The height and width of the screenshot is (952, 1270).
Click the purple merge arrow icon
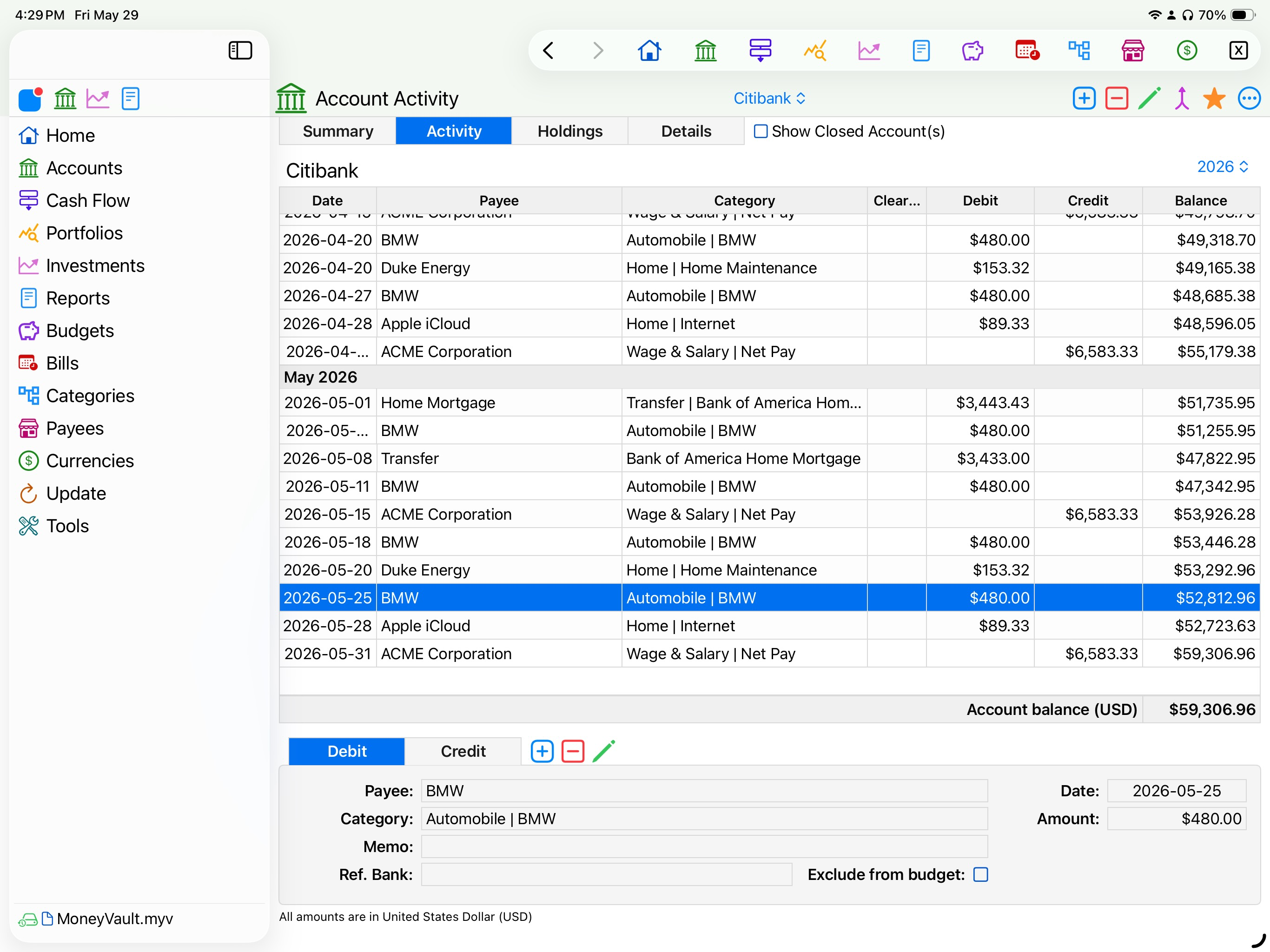[x=1182, y=98]
